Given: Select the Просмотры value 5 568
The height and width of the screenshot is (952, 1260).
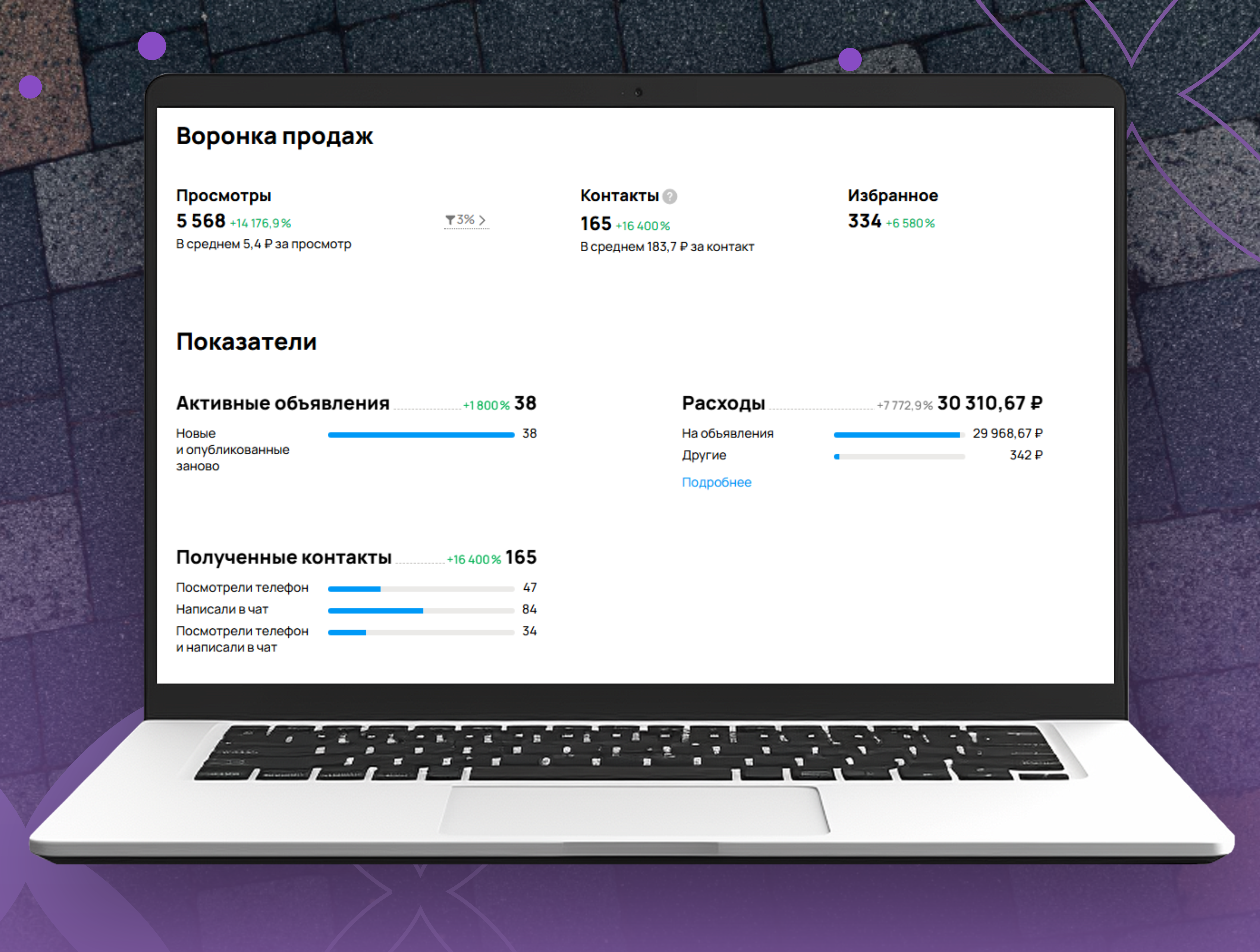Looking at the screenshot, I should point(201,221).
